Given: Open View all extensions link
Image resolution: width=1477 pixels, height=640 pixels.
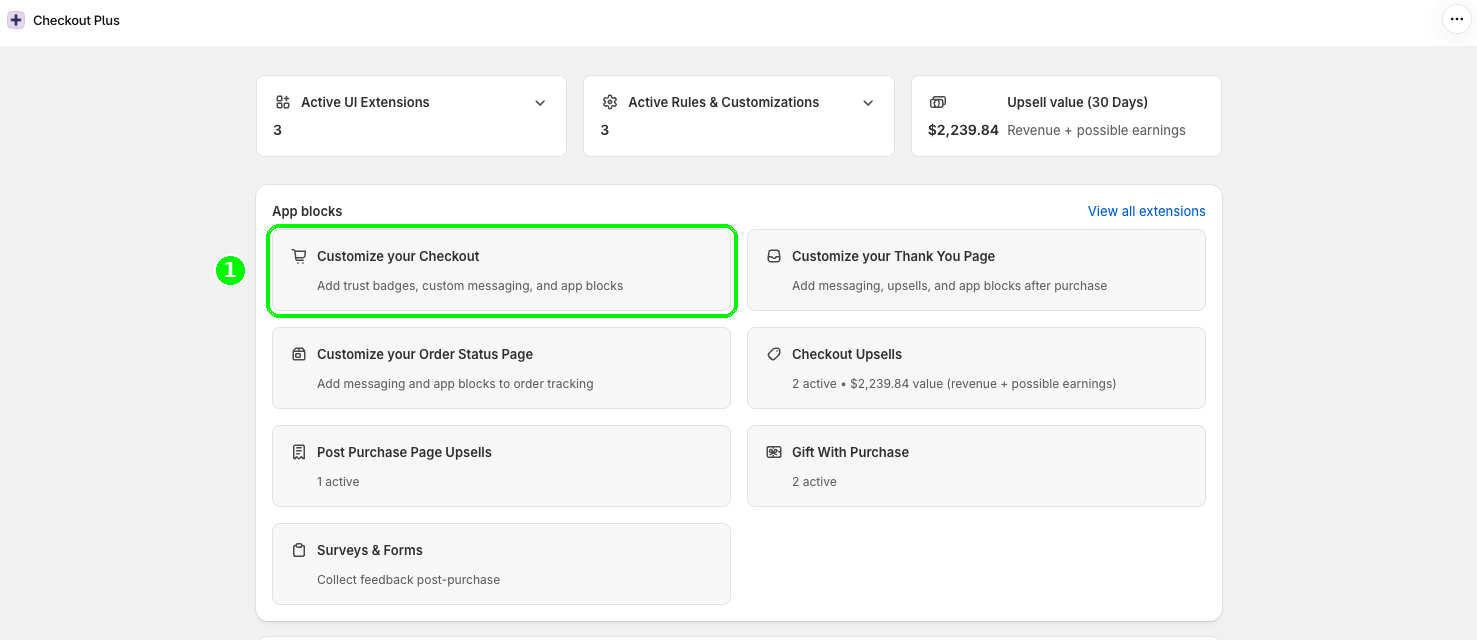Looking at the screenshot, I should (1146, 211).
